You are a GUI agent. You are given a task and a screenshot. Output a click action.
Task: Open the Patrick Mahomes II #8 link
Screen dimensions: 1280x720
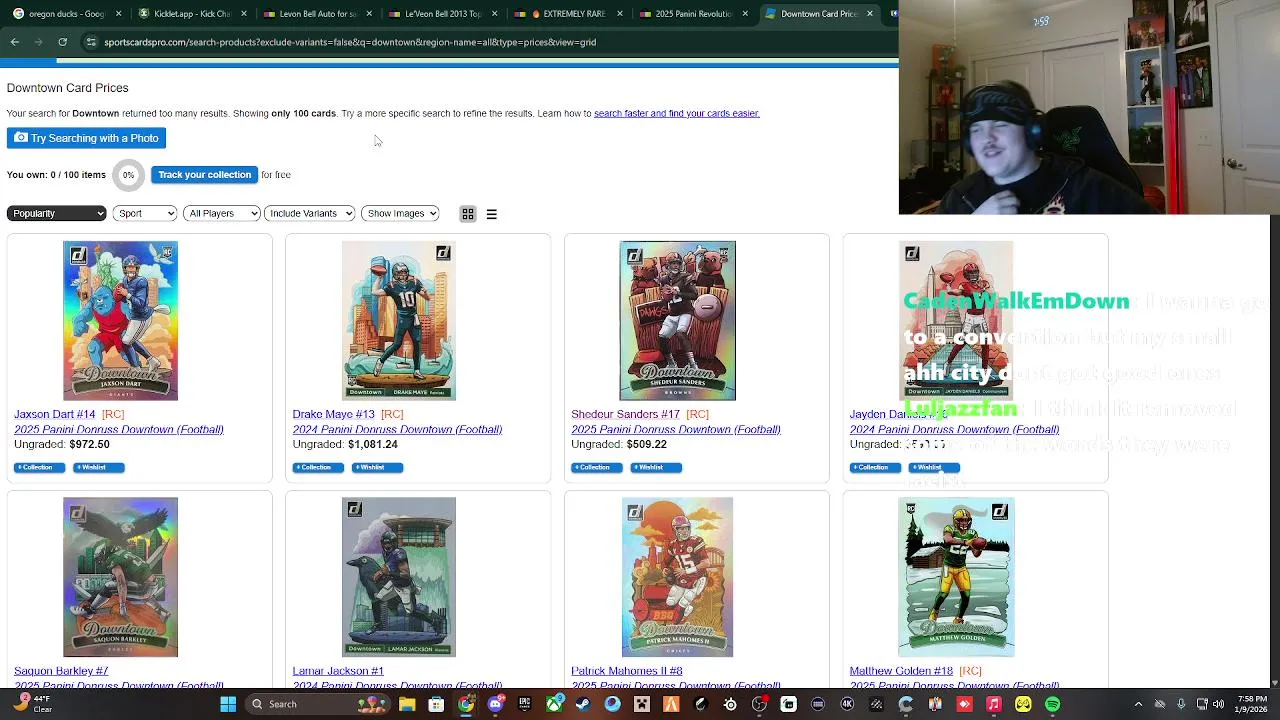click(627, 671)
